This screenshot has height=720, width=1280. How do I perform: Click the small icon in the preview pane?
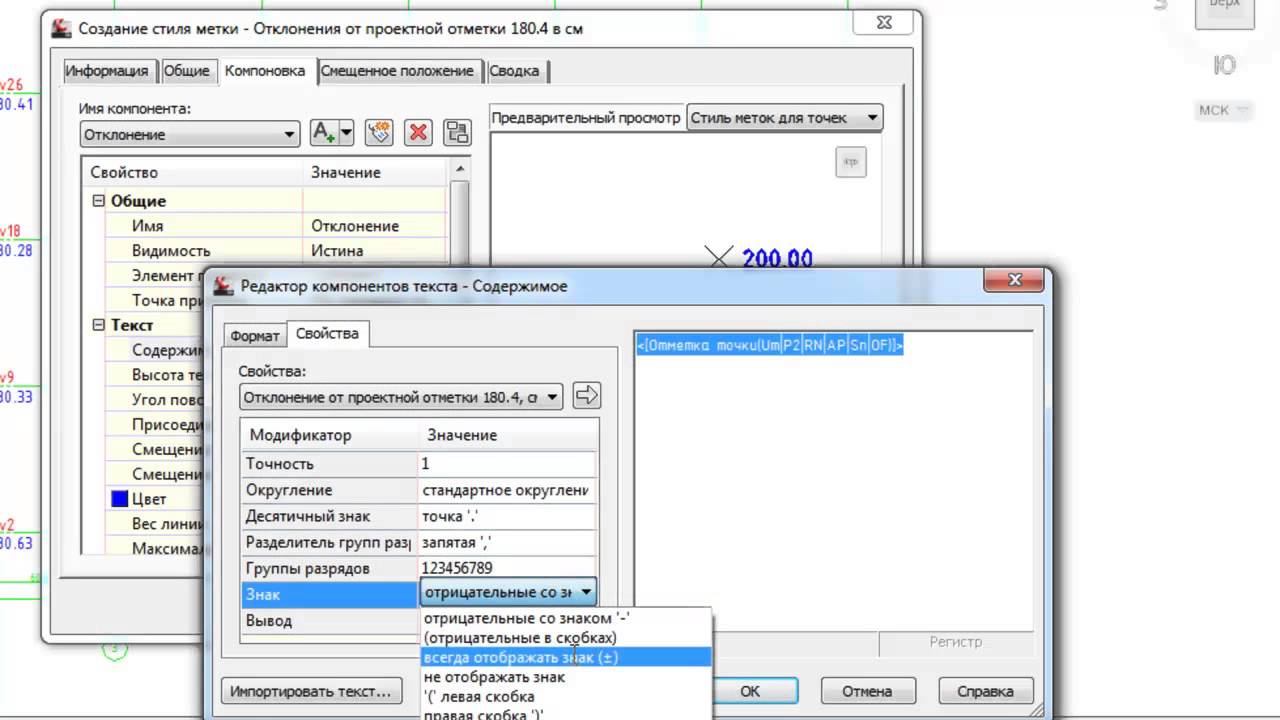851,162
